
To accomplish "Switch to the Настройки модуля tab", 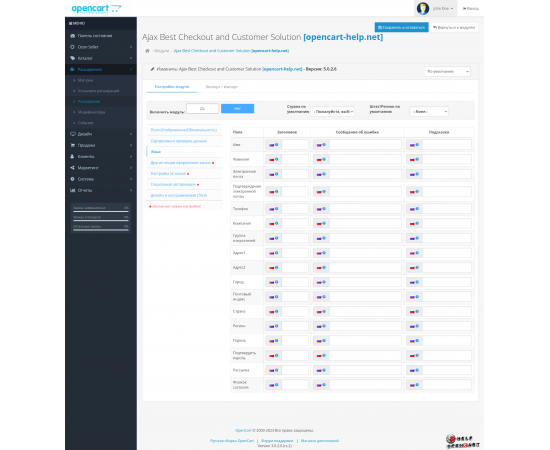I will point(172,87).
